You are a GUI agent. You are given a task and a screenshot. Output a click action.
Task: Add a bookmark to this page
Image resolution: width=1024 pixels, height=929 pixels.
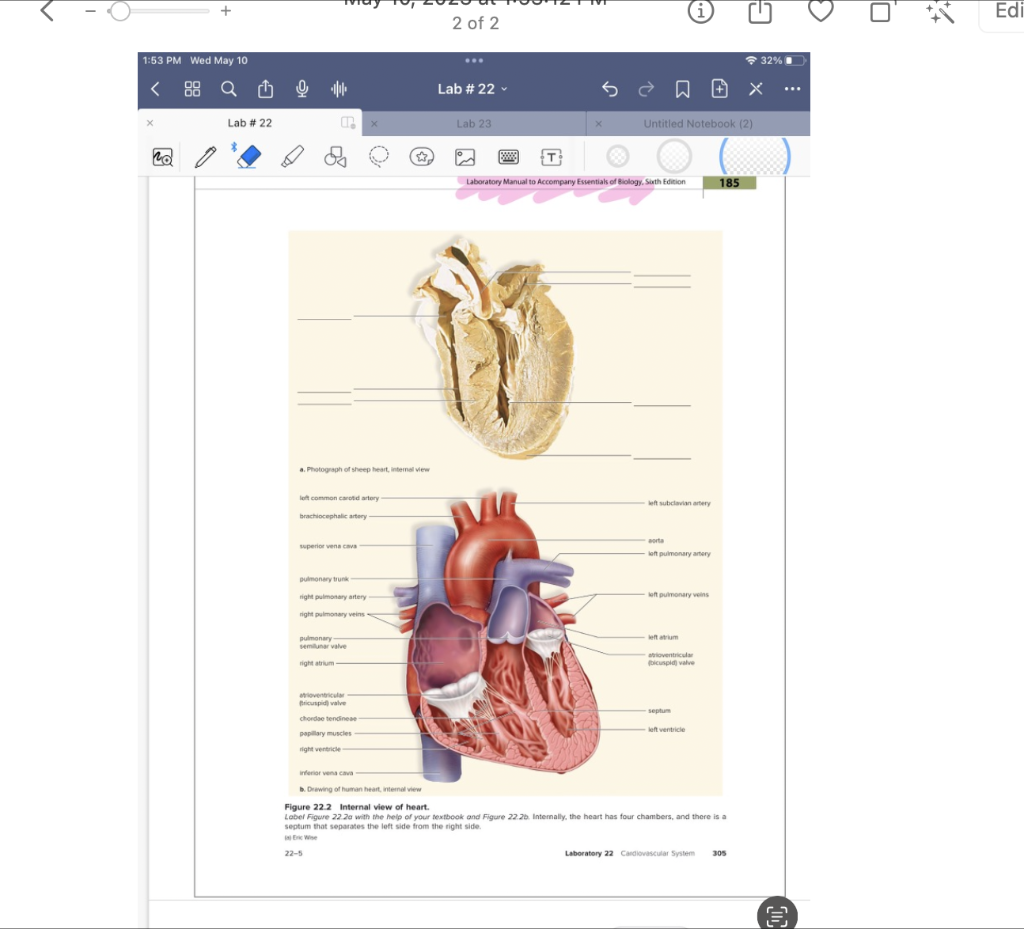tap(682, 88)
